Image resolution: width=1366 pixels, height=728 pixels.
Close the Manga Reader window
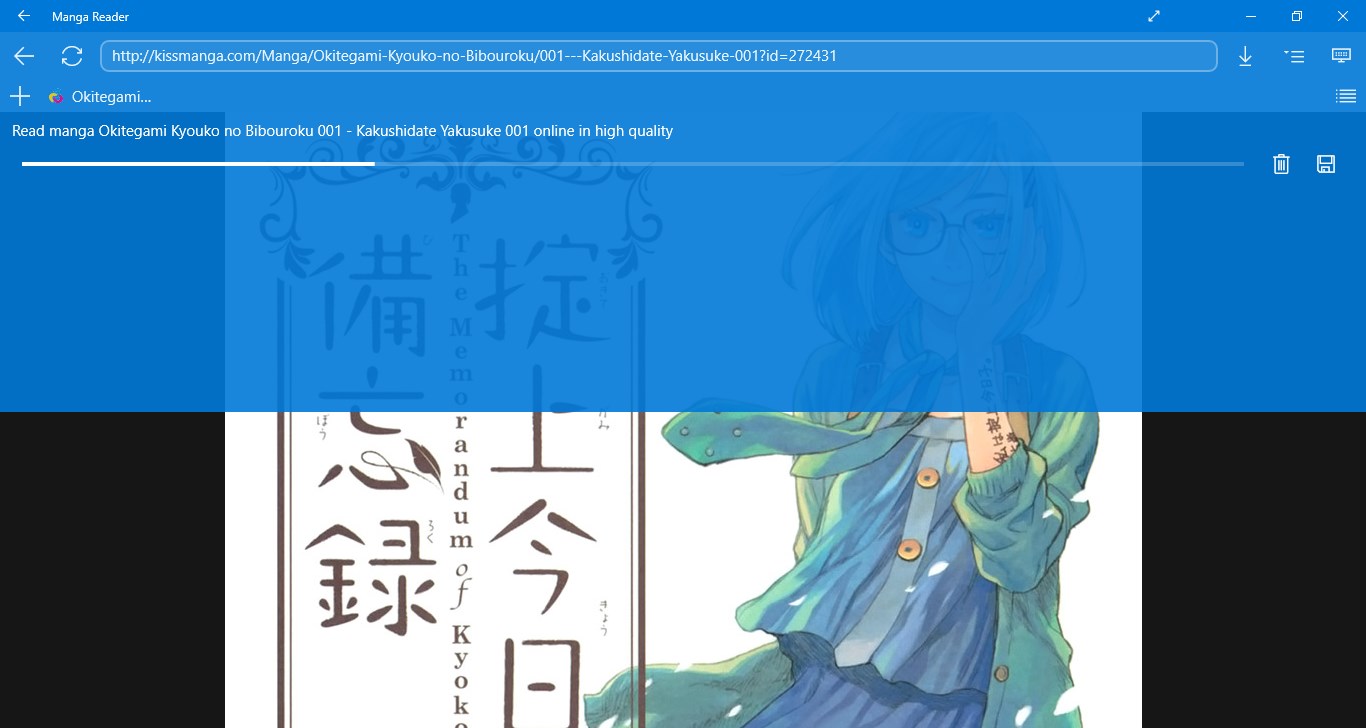point(1343,16)
